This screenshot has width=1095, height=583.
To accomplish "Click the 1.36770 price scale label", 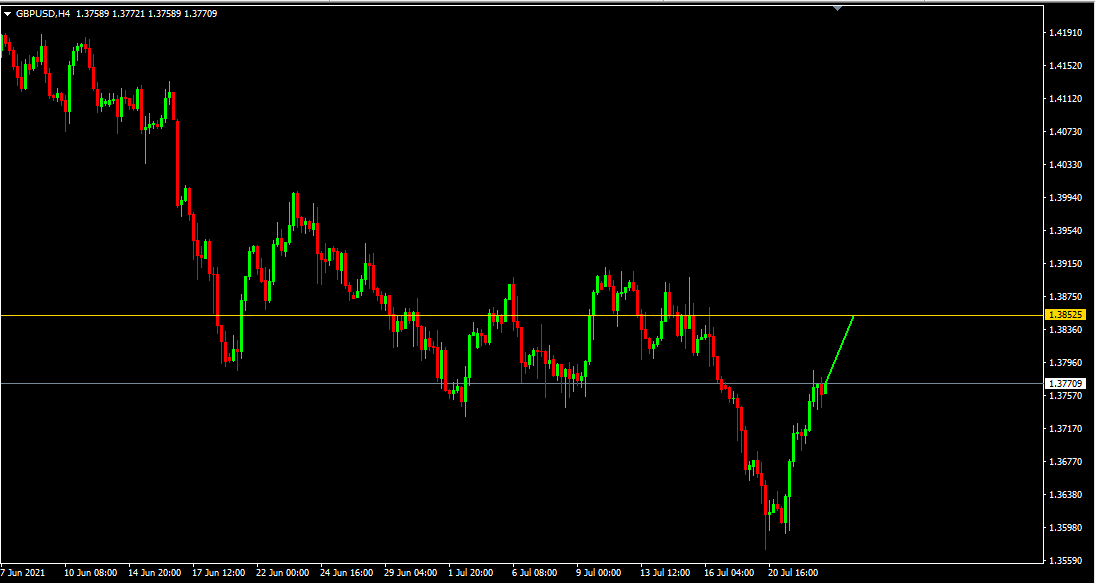I will coord(1066,462).
